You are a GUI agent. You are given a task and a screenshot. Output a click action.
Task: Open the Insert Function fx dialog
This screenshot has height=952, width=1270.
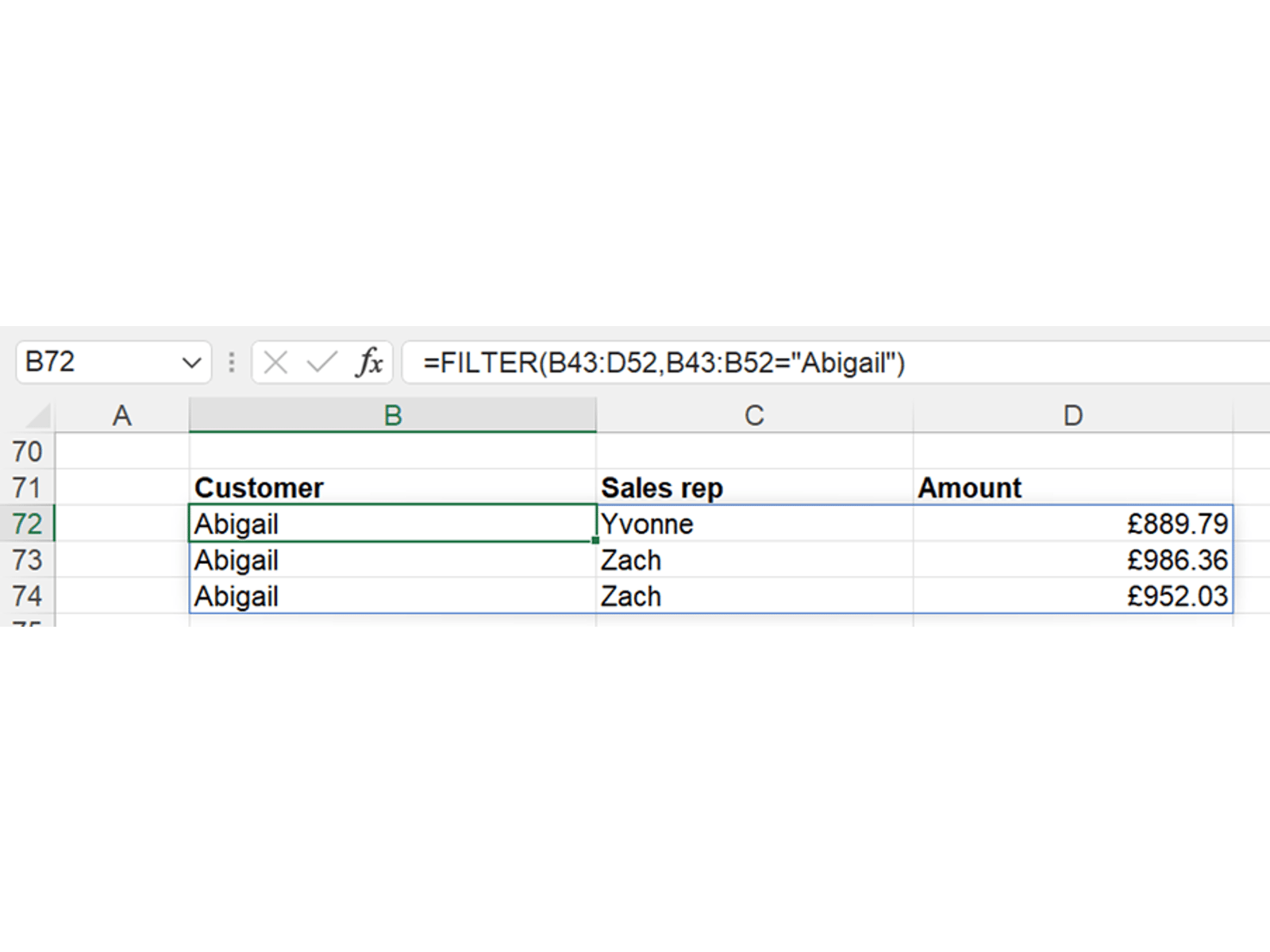click(x=369, y=363)
